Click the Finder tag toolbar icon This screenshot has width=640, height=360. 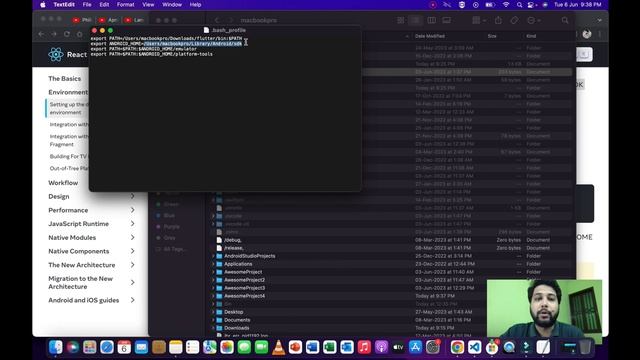click(514, 20)
